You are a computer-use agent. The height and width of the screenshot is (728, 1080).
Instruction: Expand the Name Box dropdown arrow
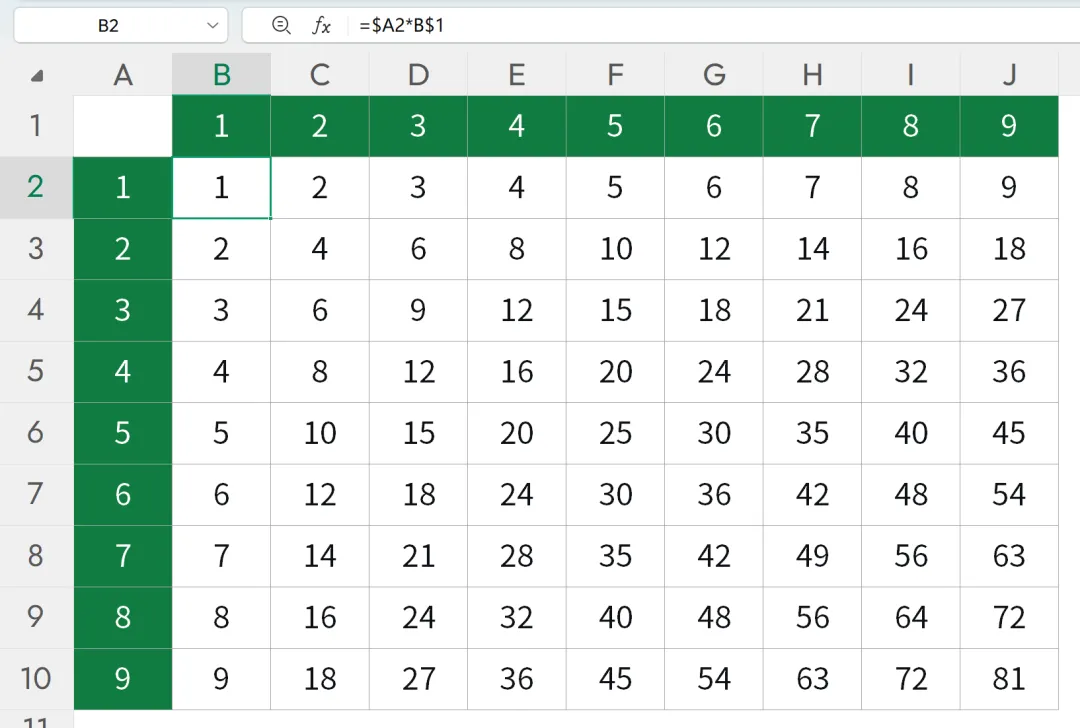212,25
